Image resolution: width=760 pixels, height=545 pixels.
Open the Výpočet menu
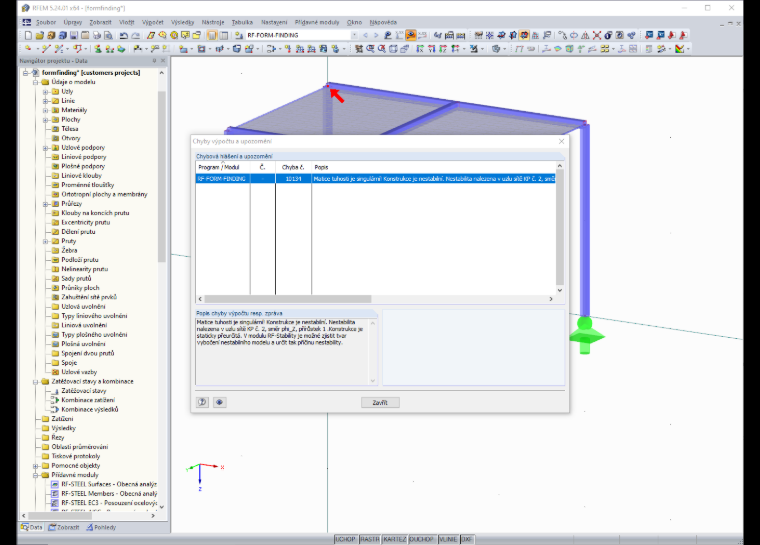tap(153, 22)
